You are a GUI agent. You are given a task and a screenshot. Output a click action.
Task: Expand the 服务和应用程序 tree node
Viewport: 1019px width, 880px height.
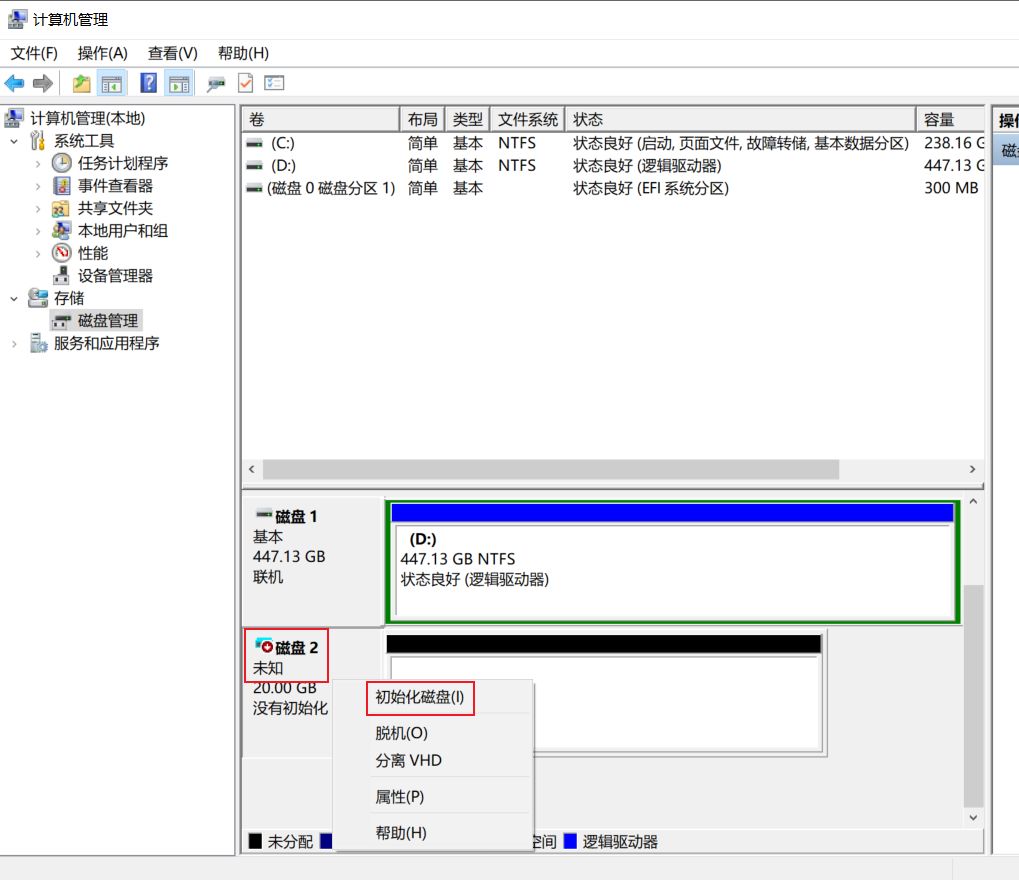pos(15,344)
